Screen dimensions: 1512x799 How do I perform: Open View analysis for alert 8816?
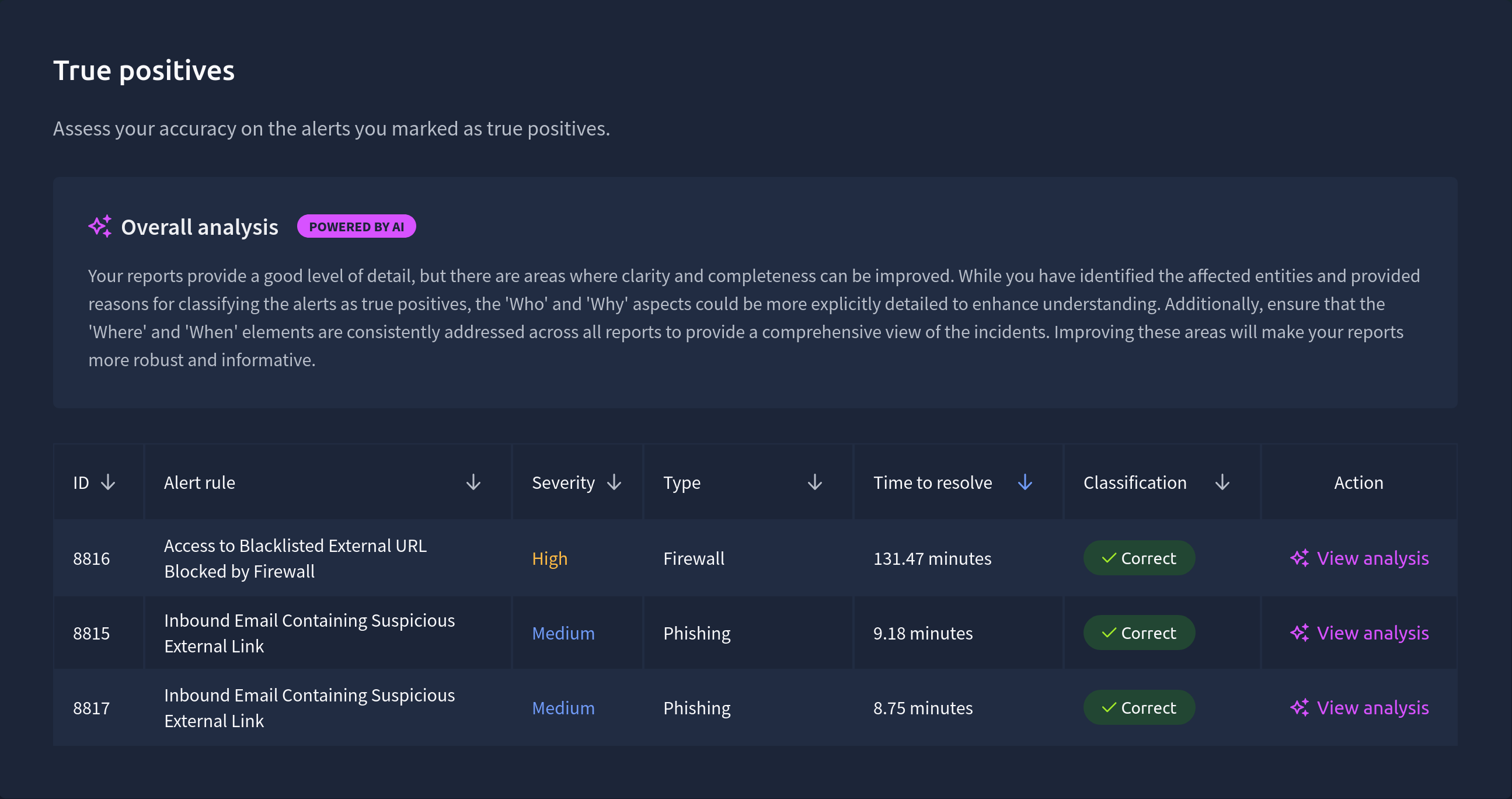pyautogui.click(x=1372, y=558)
